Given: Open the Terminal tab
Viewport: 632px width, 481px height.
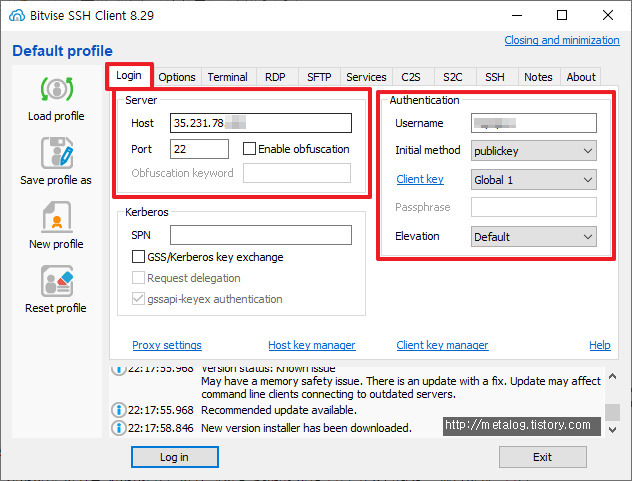Looking at the screenshot, I should (x=227, y=77).
